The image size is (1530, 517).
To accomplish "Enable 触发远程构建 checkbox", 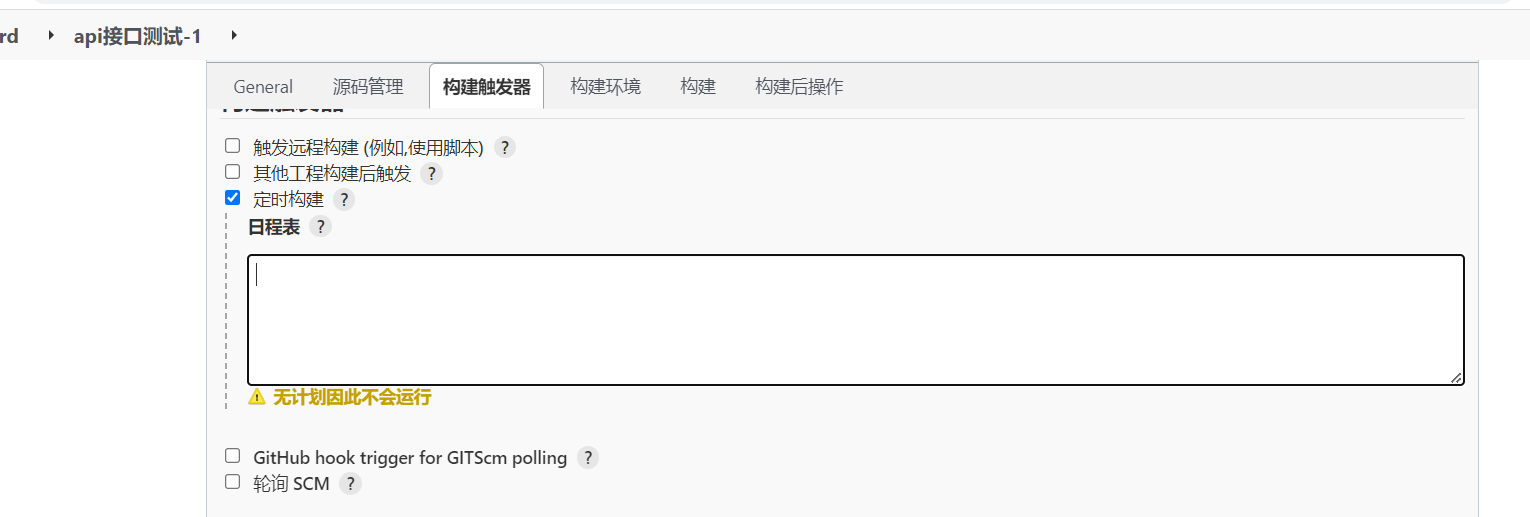I will pos(233,146).
